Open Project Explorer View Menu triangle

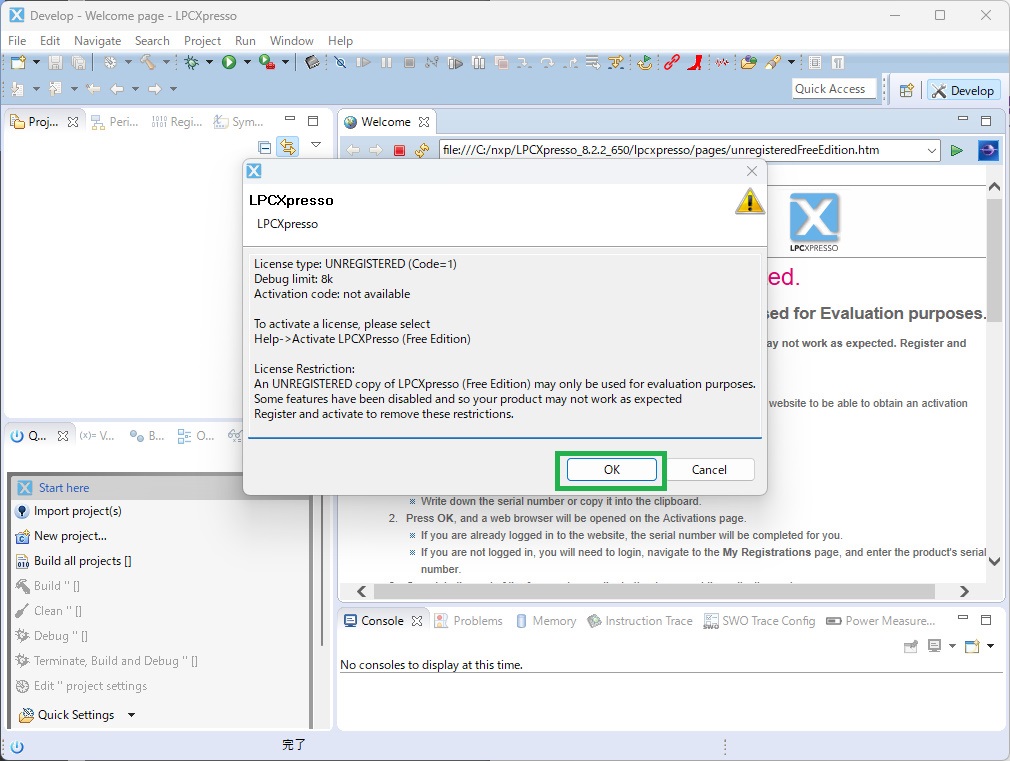click(x=316, y=145)
